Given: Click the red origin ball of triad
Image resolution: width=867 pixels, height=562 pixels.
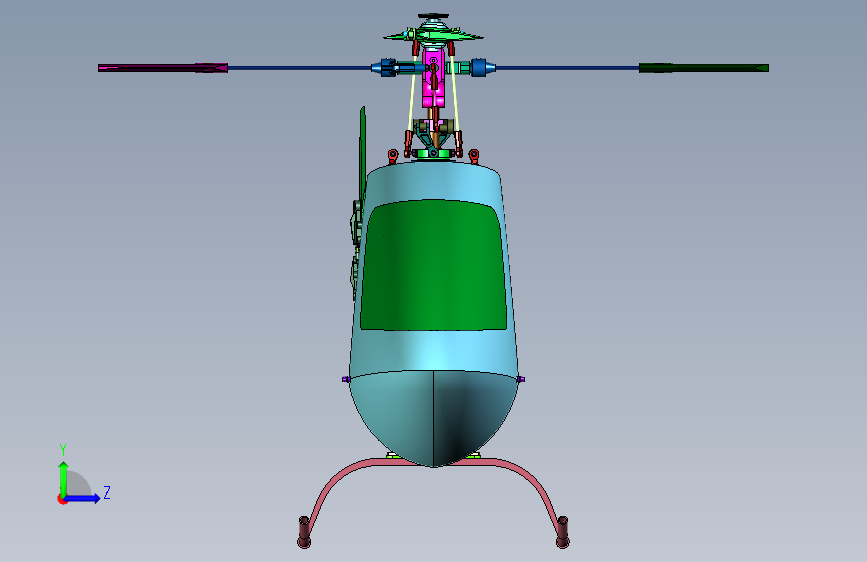Looking at the screenshot, I should (62, 499).
